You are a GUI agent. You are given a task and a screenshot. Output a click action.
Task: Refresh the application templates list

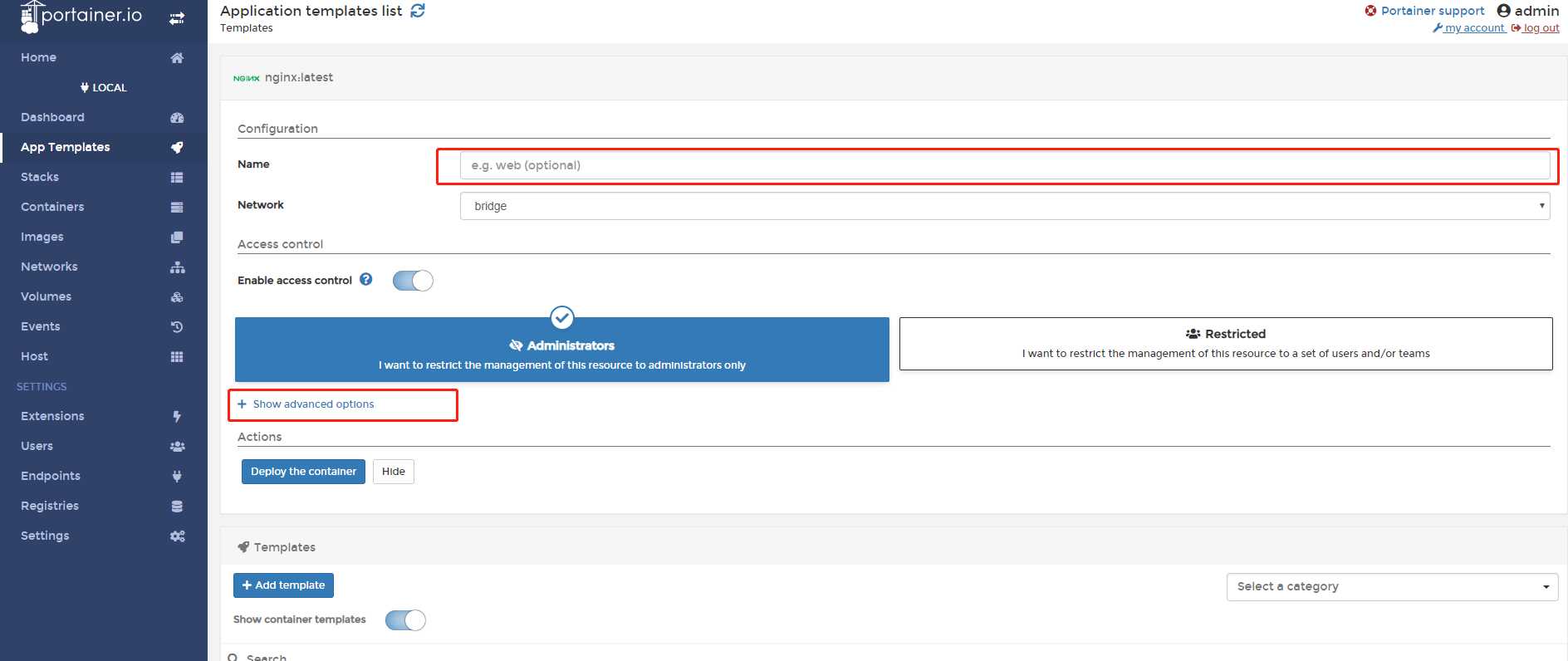tap(418, 11)
